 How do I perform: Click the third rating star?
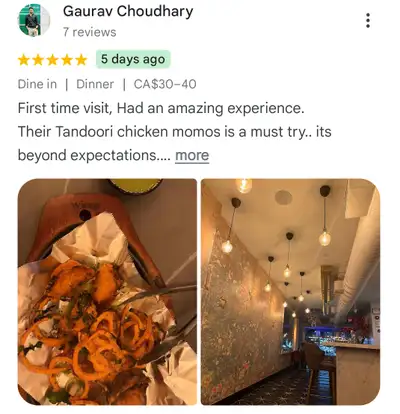(52, 60)
